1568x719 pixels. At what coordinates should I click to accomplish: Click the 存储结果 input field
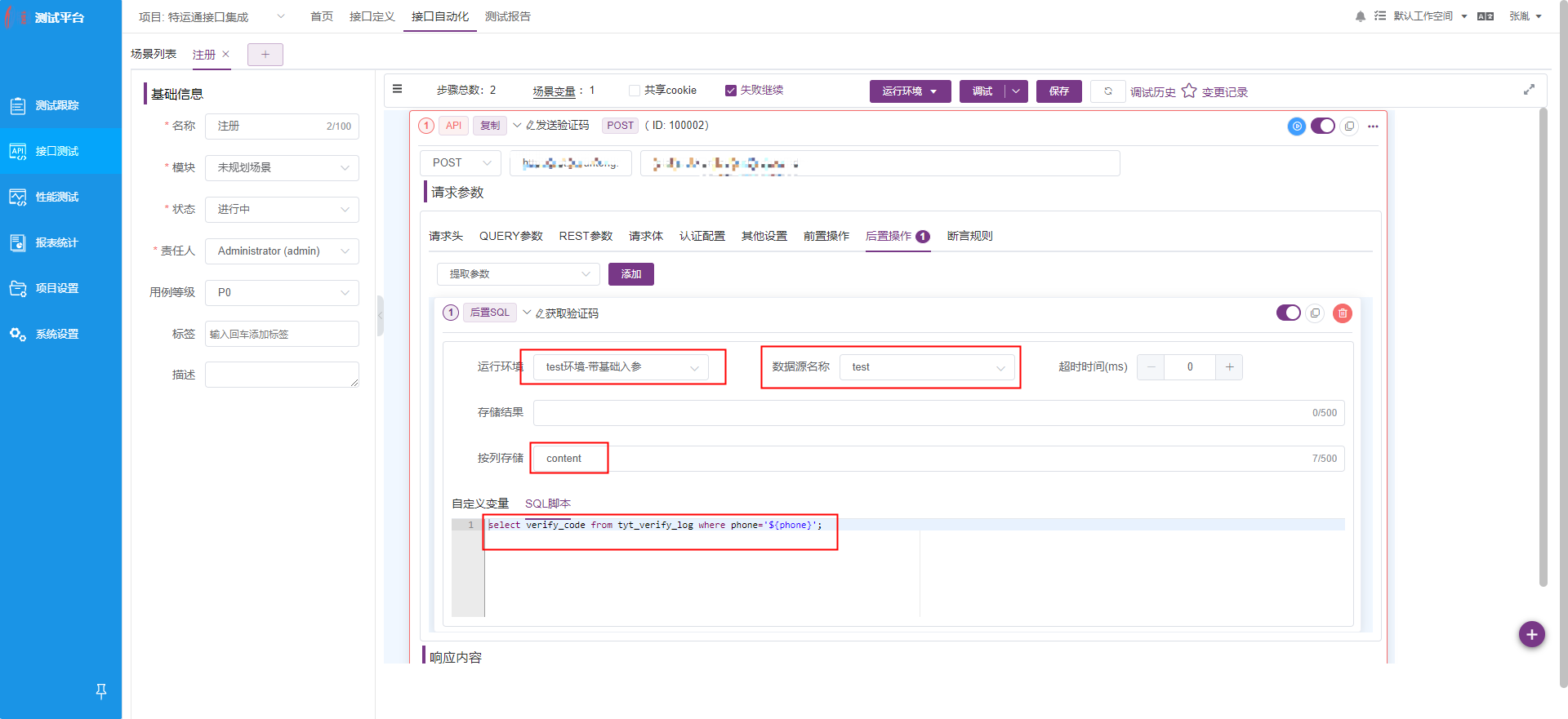click(939, 413)
